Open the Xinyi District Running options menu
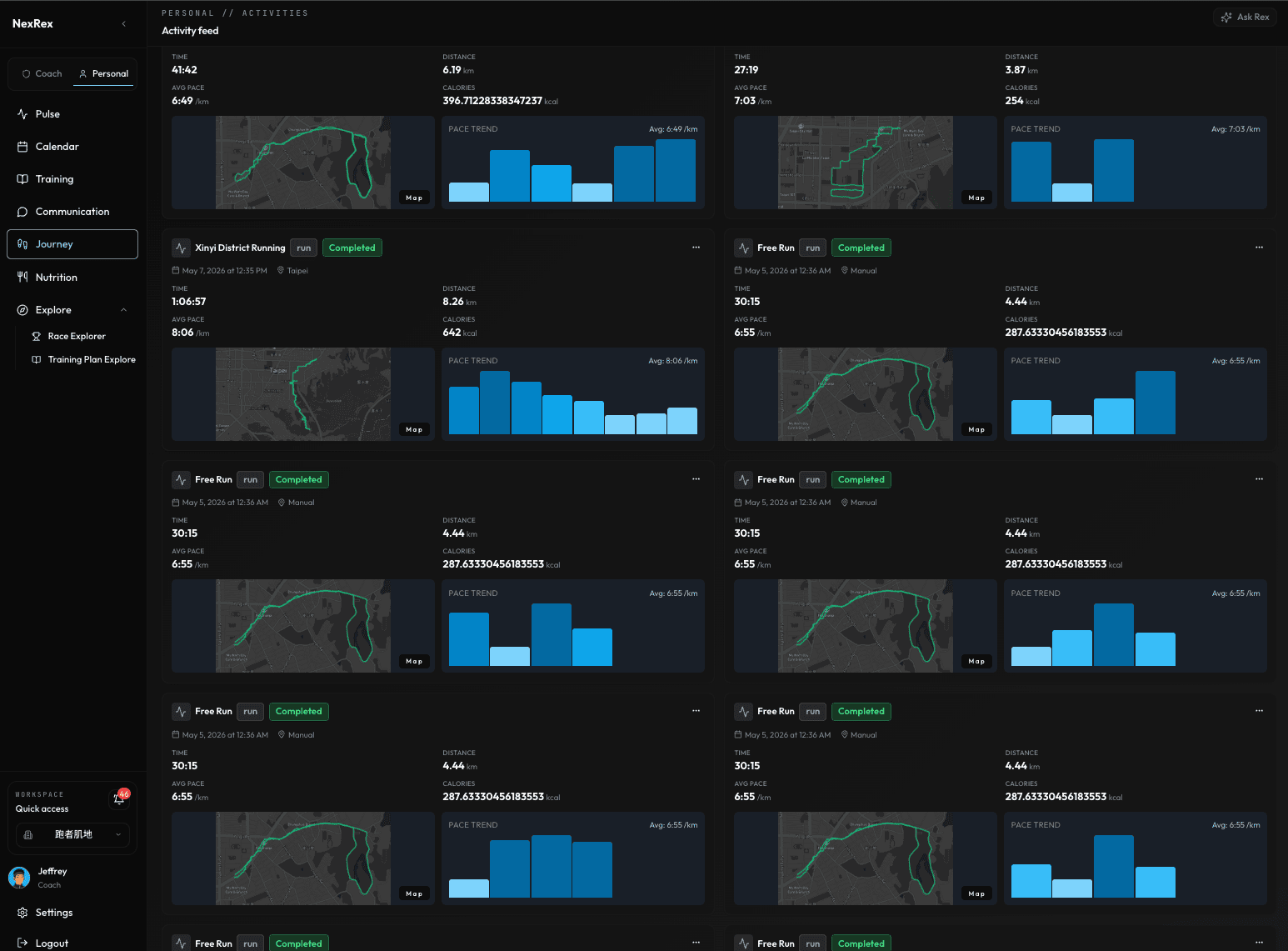 pos(696,248)
